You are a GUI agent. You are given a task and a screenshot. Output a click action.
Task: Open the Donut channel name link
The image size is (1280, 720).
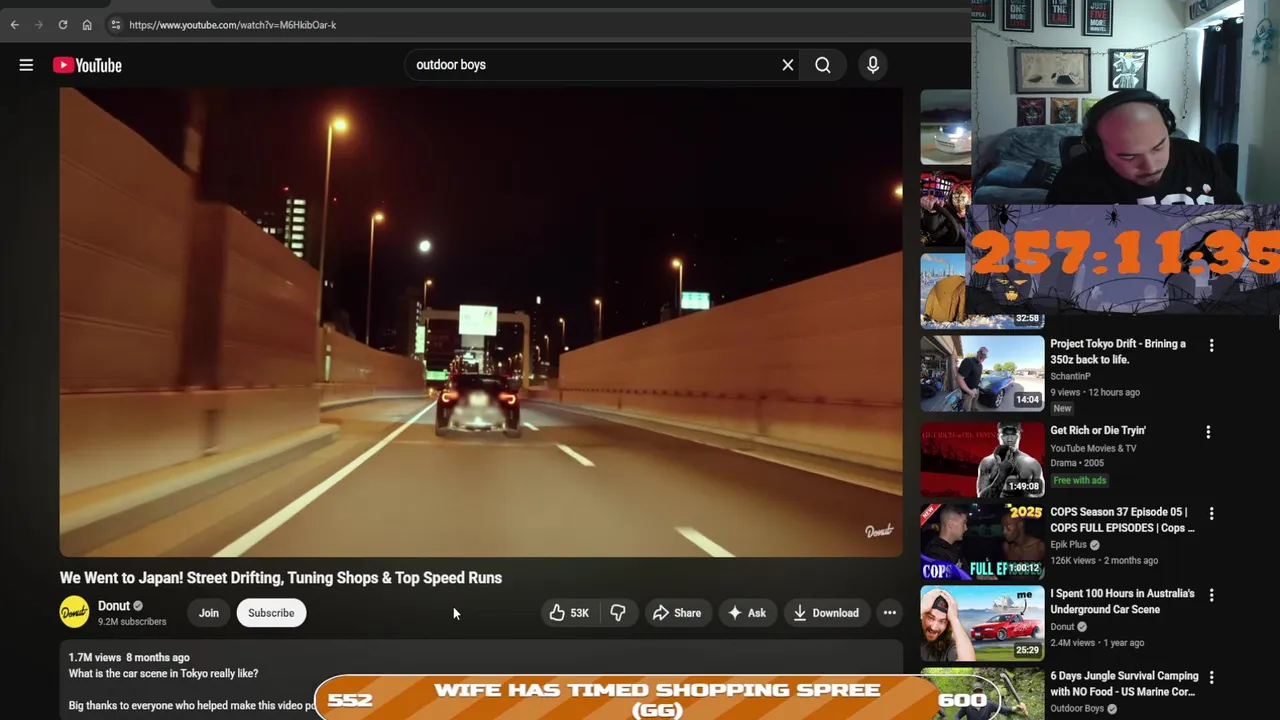click(x=114, y=606)
